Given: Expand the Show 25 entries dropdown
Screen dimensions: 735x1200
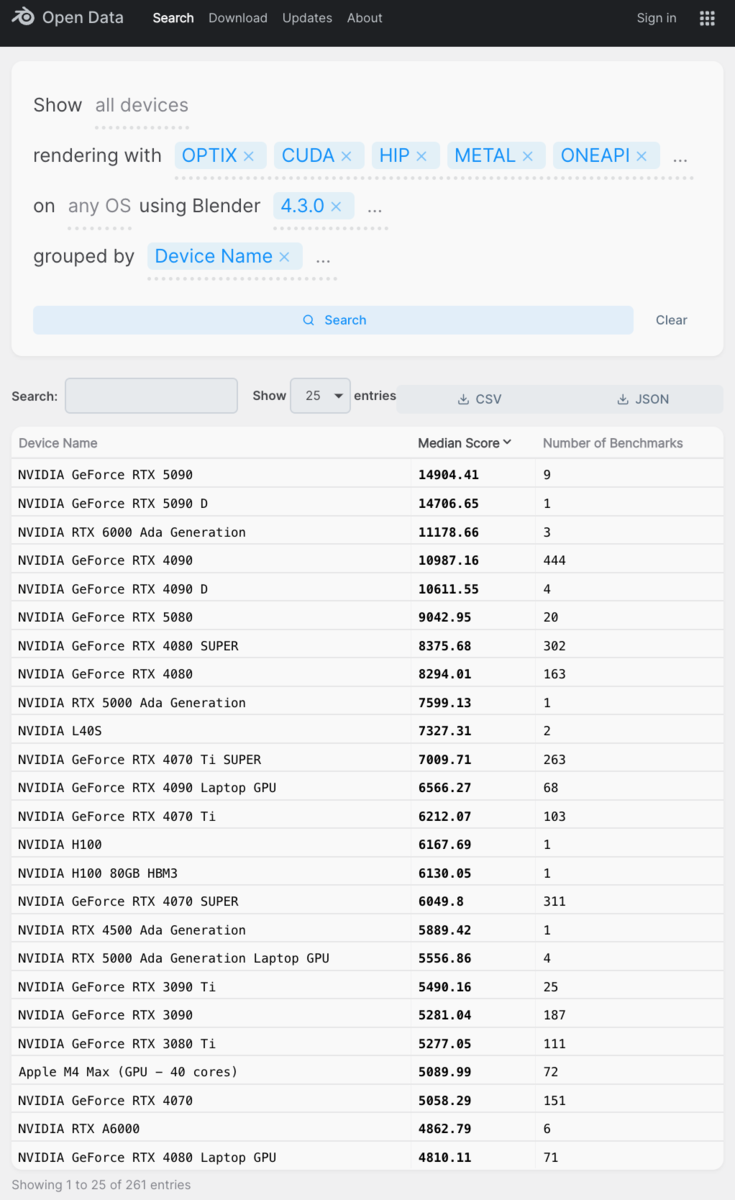Looking at the screenshot, I should 320,396.
